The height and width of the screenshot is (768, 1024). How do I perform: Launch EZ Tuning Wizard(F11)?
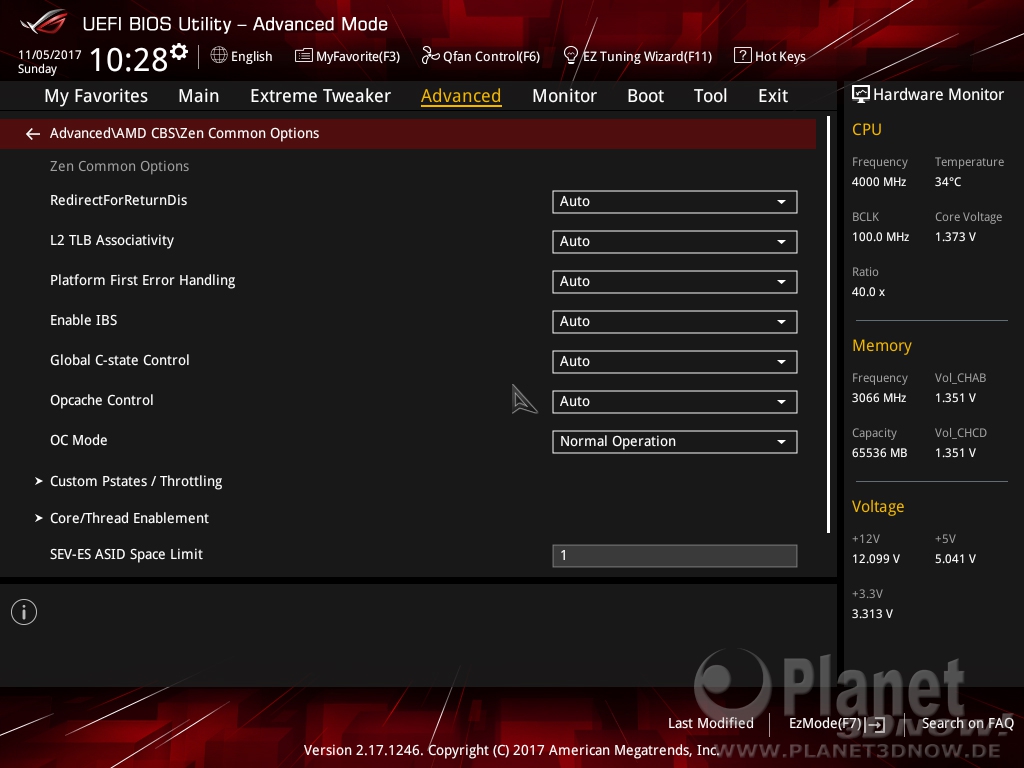[637, 56]
